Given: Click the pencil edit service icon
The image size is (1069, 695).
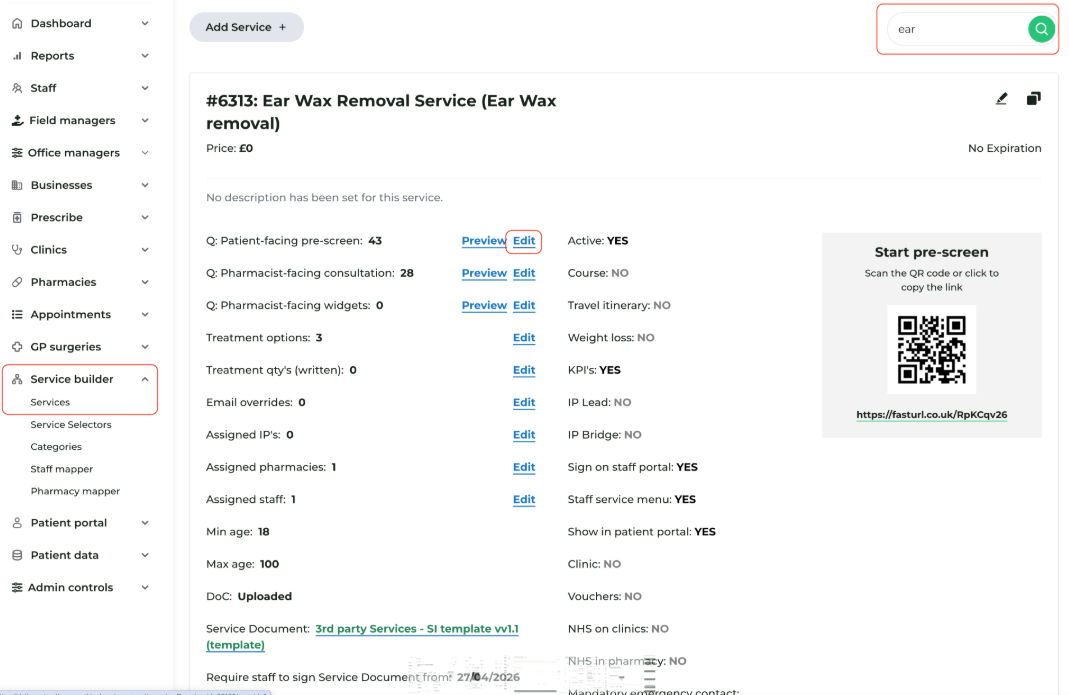Looking at the screenshot, I should [x=1001, y=99].
